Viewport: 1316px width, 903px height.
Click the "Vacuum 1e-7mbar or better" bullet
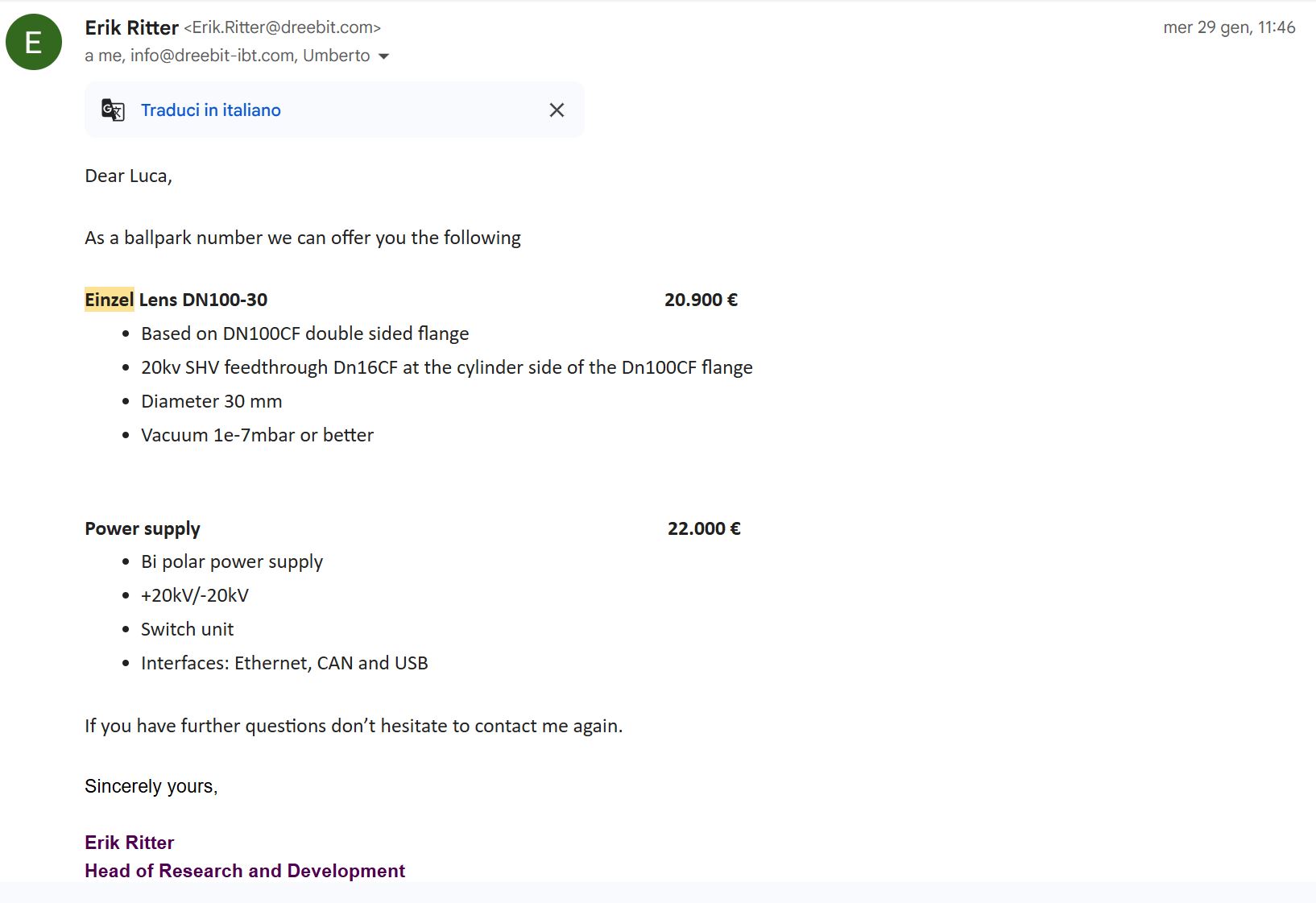tap(257, 435)
